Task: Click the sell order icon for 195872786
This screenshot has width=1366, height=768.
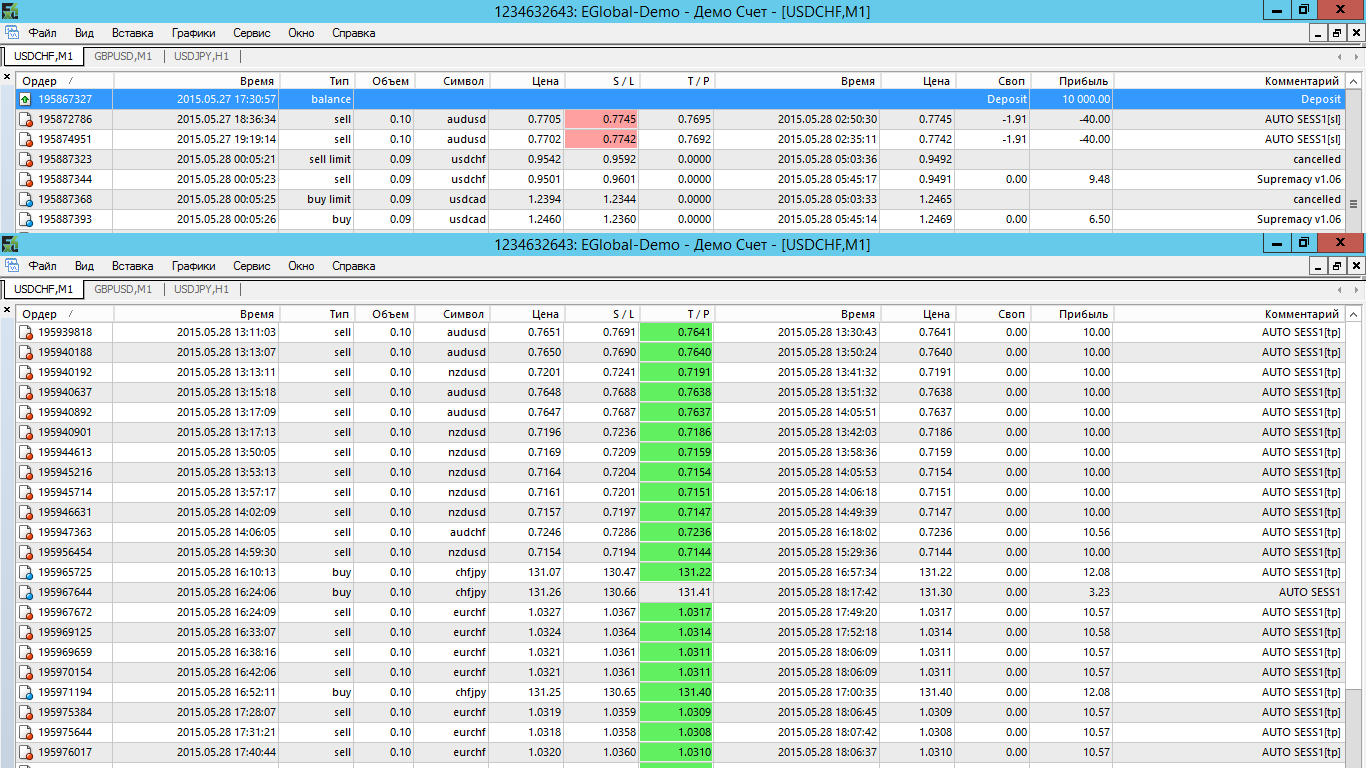Action: (26, 119)
